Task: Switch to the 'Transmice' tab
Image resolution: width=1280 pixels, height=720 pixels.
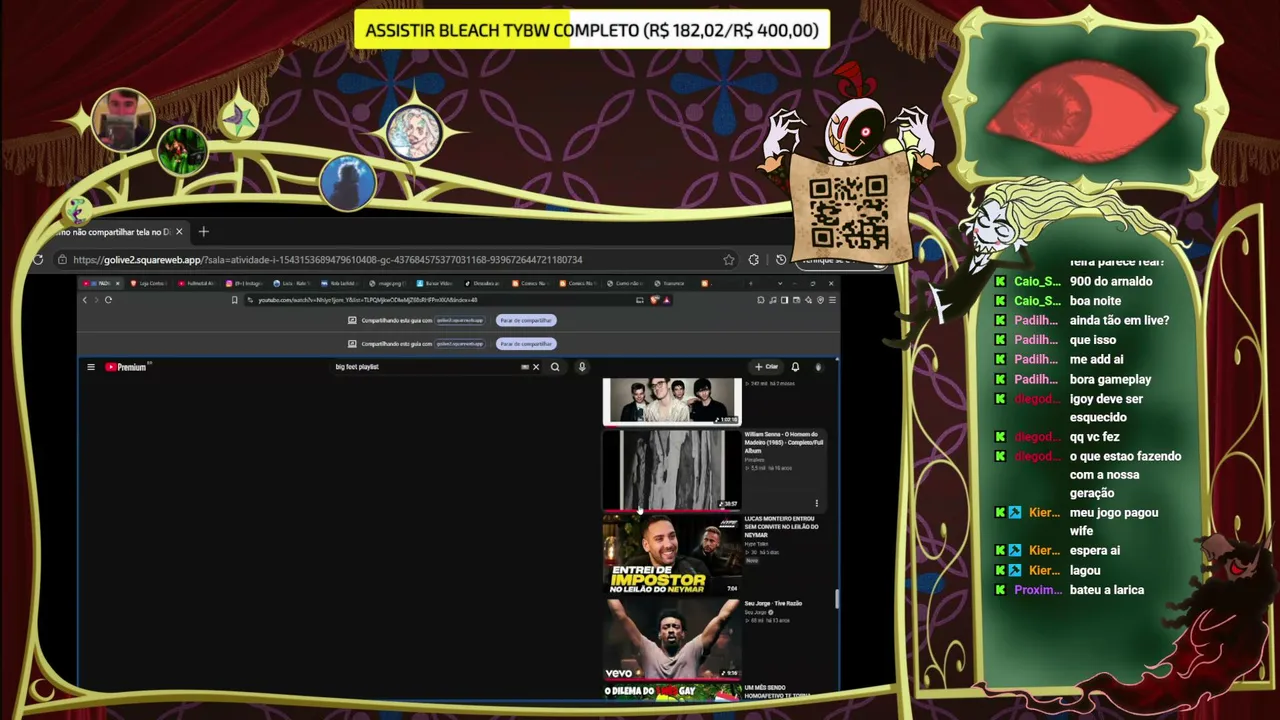Action: point(673,284)
